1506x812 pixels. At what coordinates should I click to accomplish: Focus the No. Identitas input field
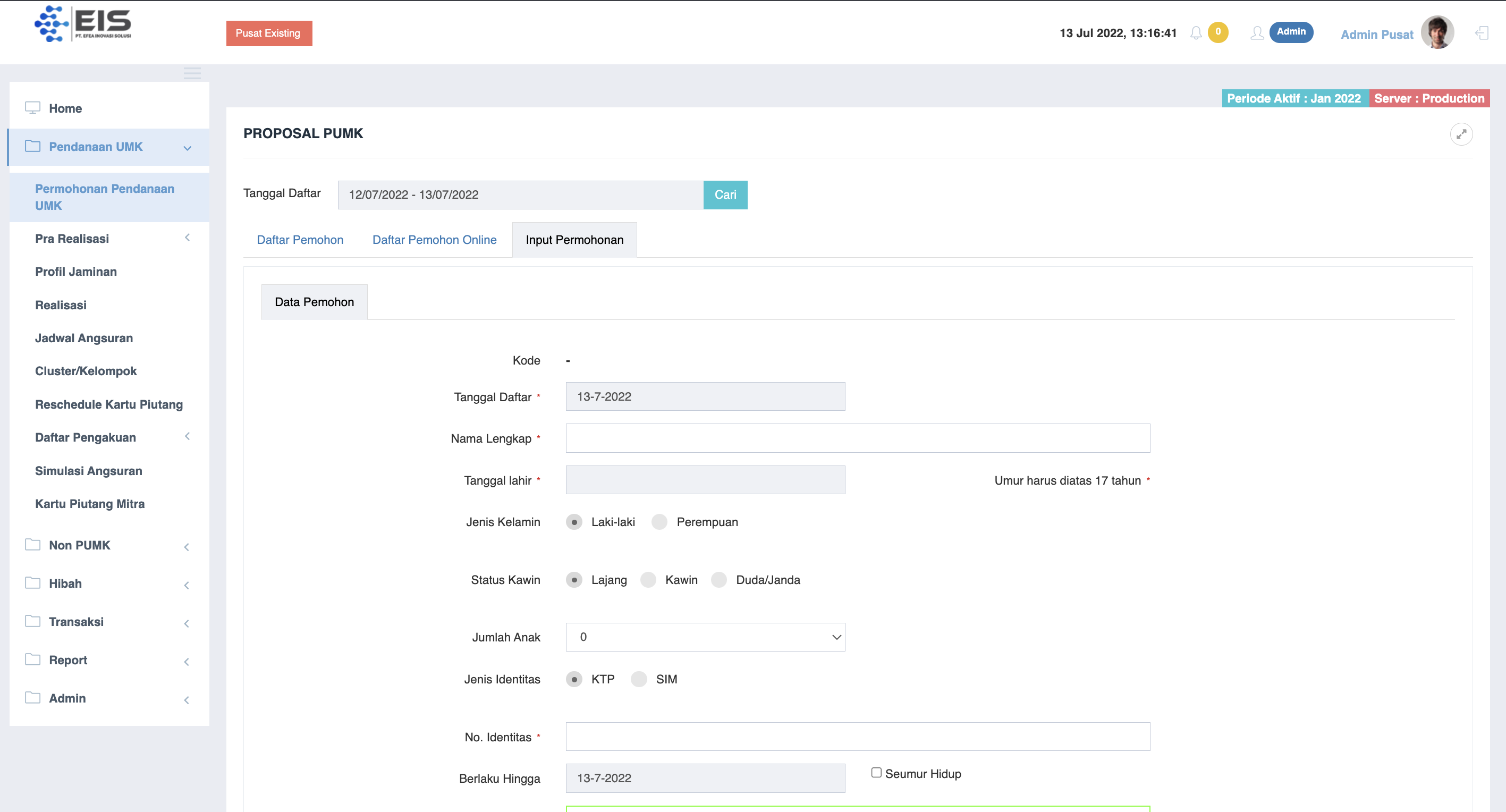click(x=858, y=737)
